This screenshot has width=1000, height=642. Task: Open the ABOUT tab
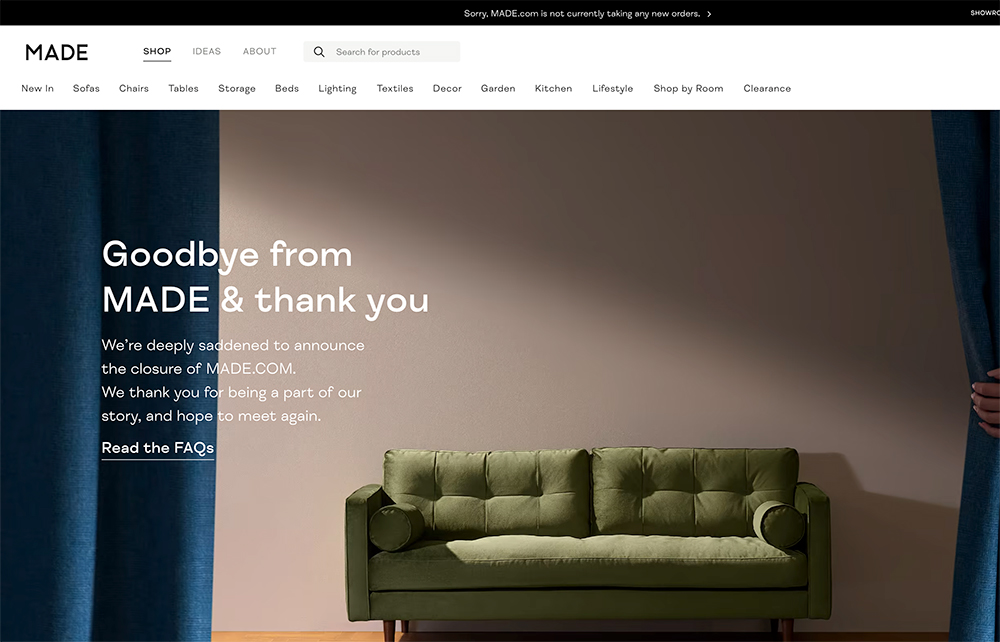pyautogui.click(x=259, y=51)
